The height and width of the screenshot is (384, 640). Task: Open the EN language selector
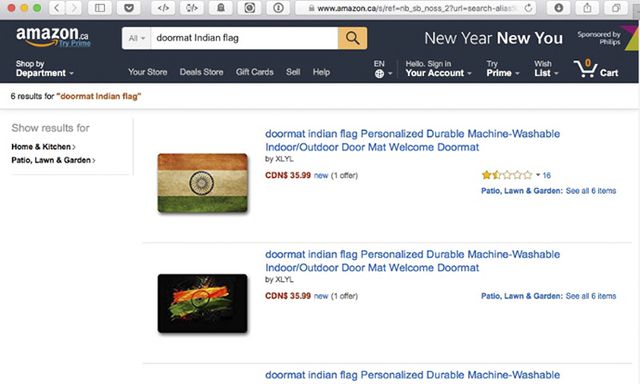(382, 69)
